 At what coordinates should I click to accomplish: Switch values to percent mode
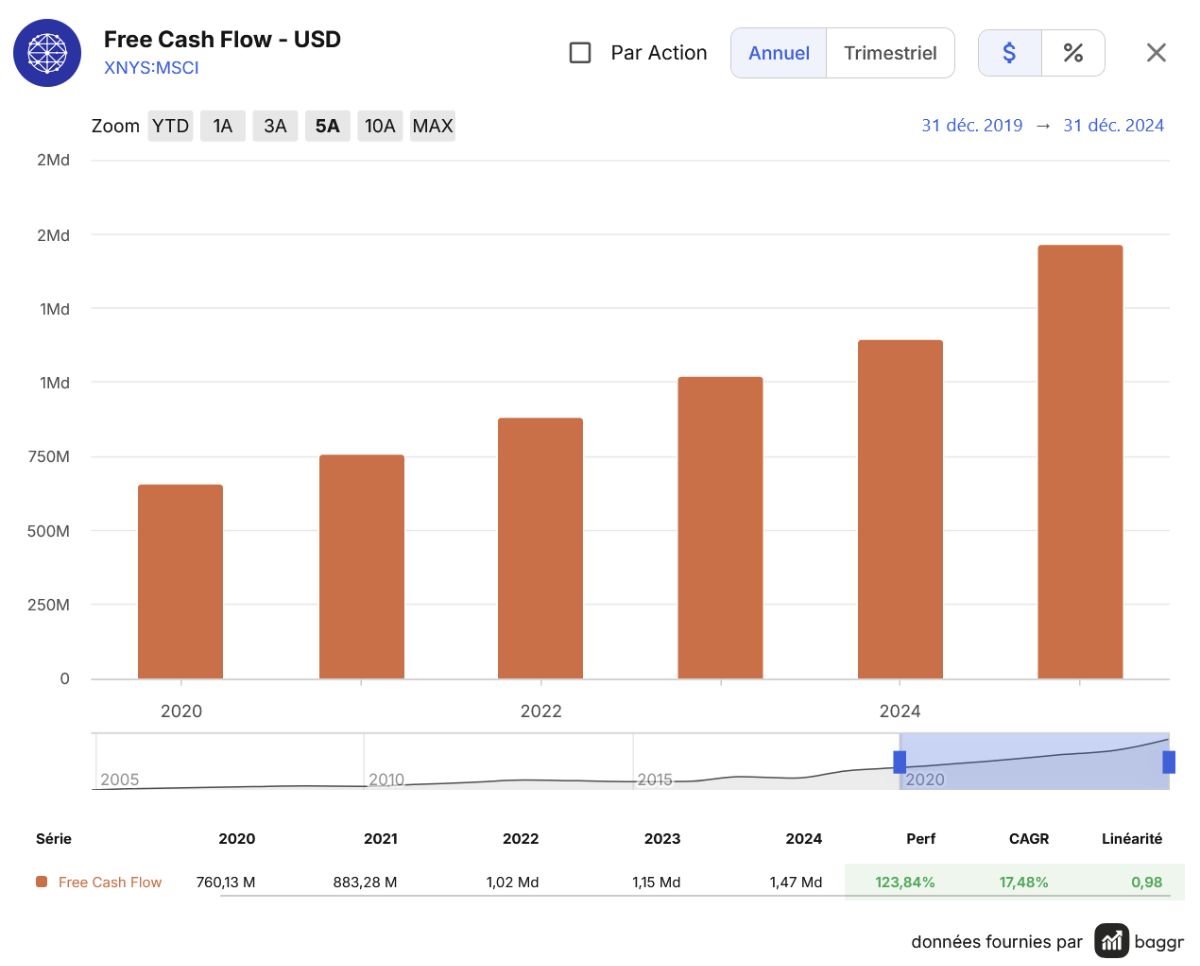1073,53
